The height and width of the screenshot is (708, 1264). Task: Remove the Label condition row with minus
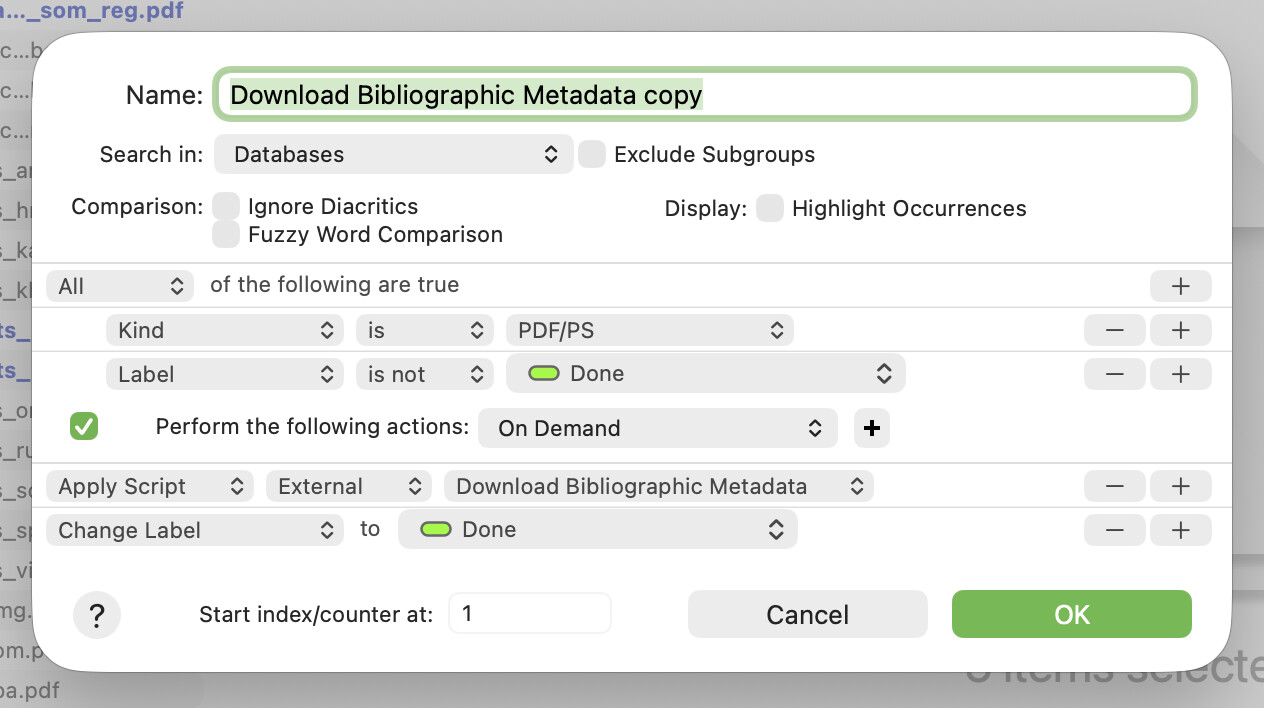click(x=1114, y=374)
